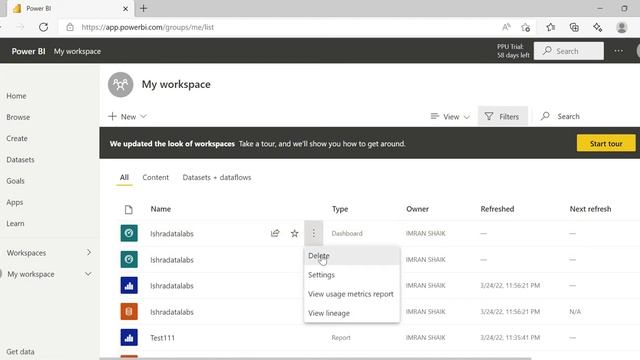Sort by the Owner column header

417,209
